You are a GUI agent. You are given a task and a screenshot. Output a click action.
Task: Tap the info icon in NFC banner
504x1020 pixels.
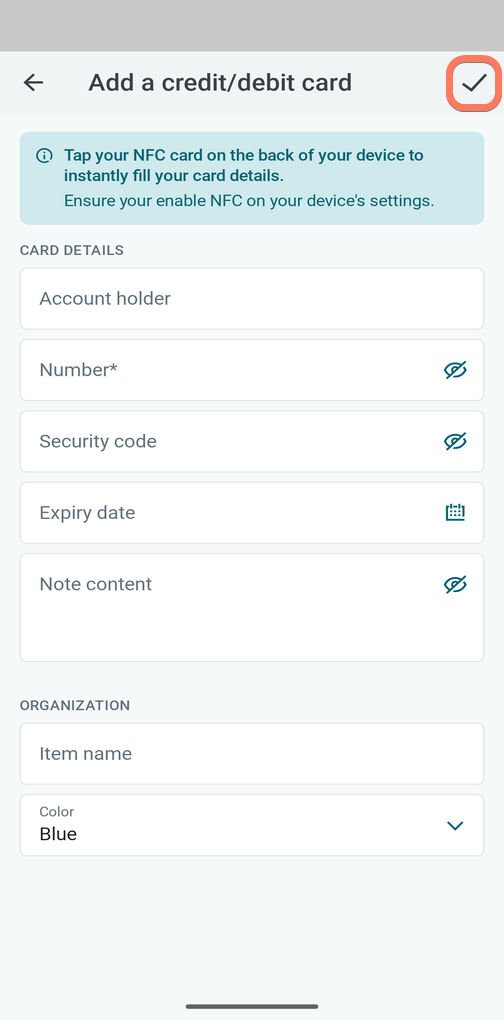(44, 155)
